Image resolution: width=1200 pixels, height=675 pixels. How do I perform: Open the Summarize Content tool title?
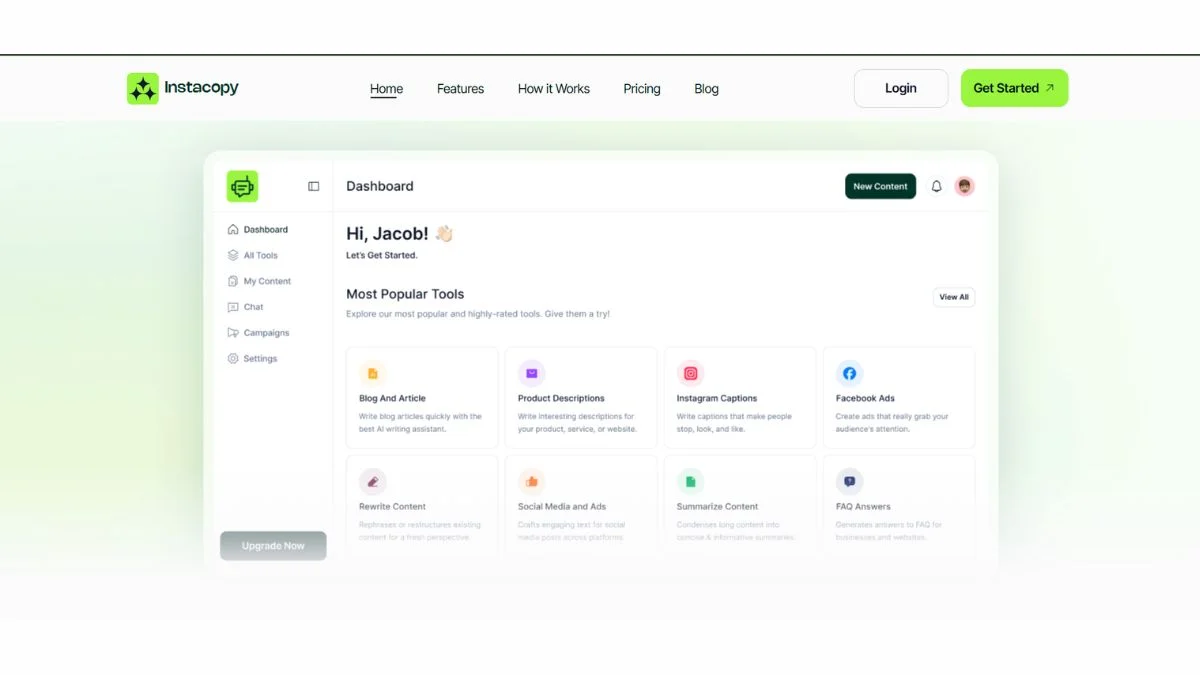(x=717, y=506)
